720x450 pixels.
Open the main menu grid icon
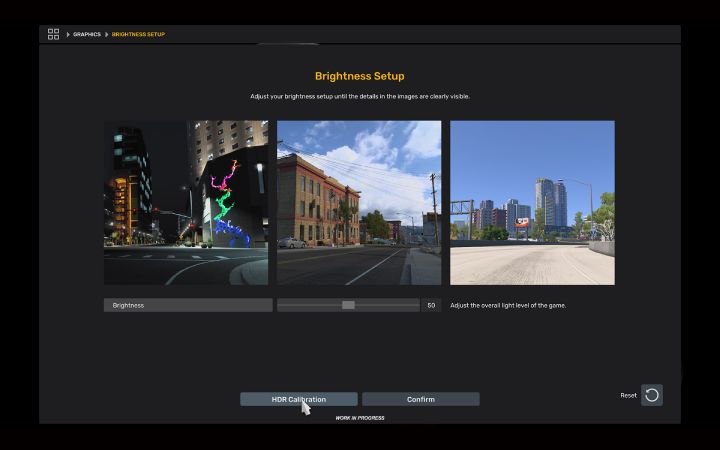(53, 34)
